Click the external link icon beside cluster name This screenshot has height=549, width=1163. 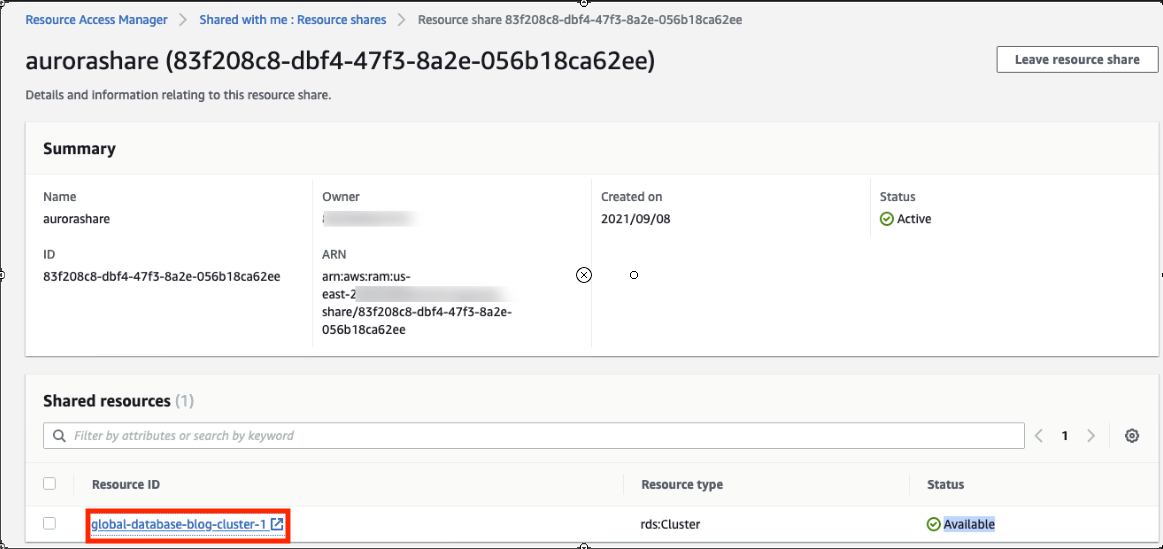pos(277,525)
